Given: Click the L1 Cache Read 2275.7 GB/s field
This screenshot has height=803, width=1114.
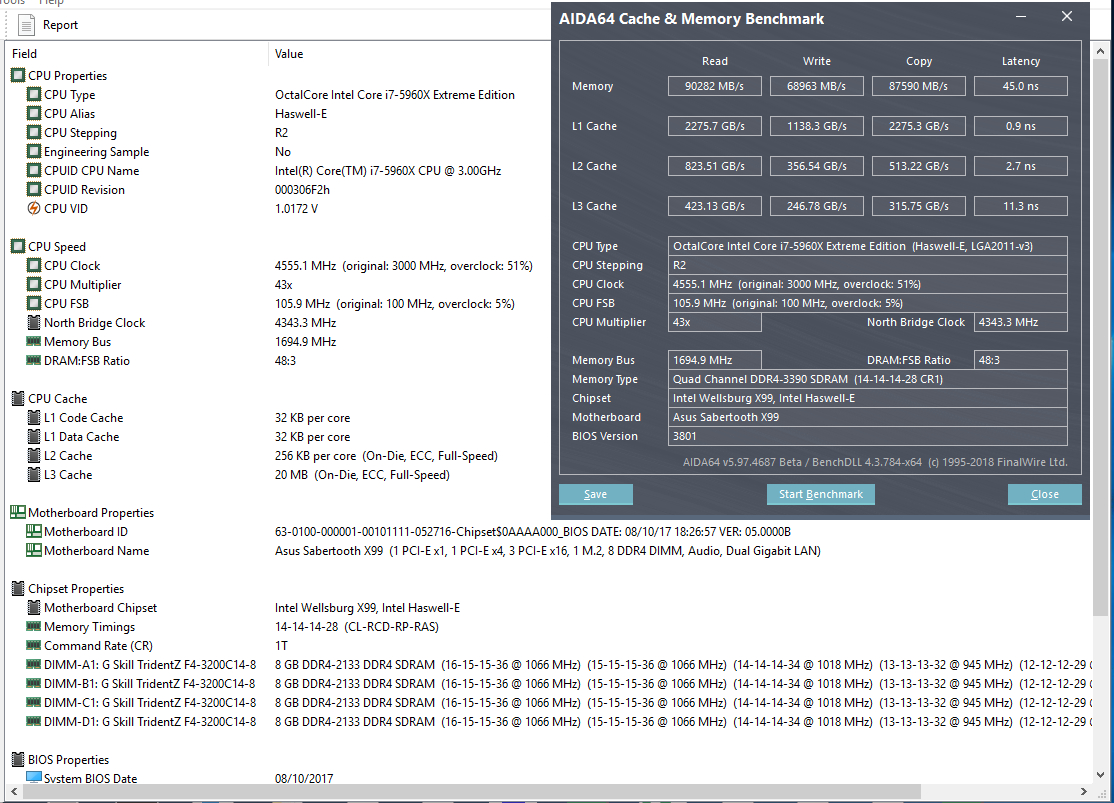Looking at the screenshot, I should coord(715,126).
